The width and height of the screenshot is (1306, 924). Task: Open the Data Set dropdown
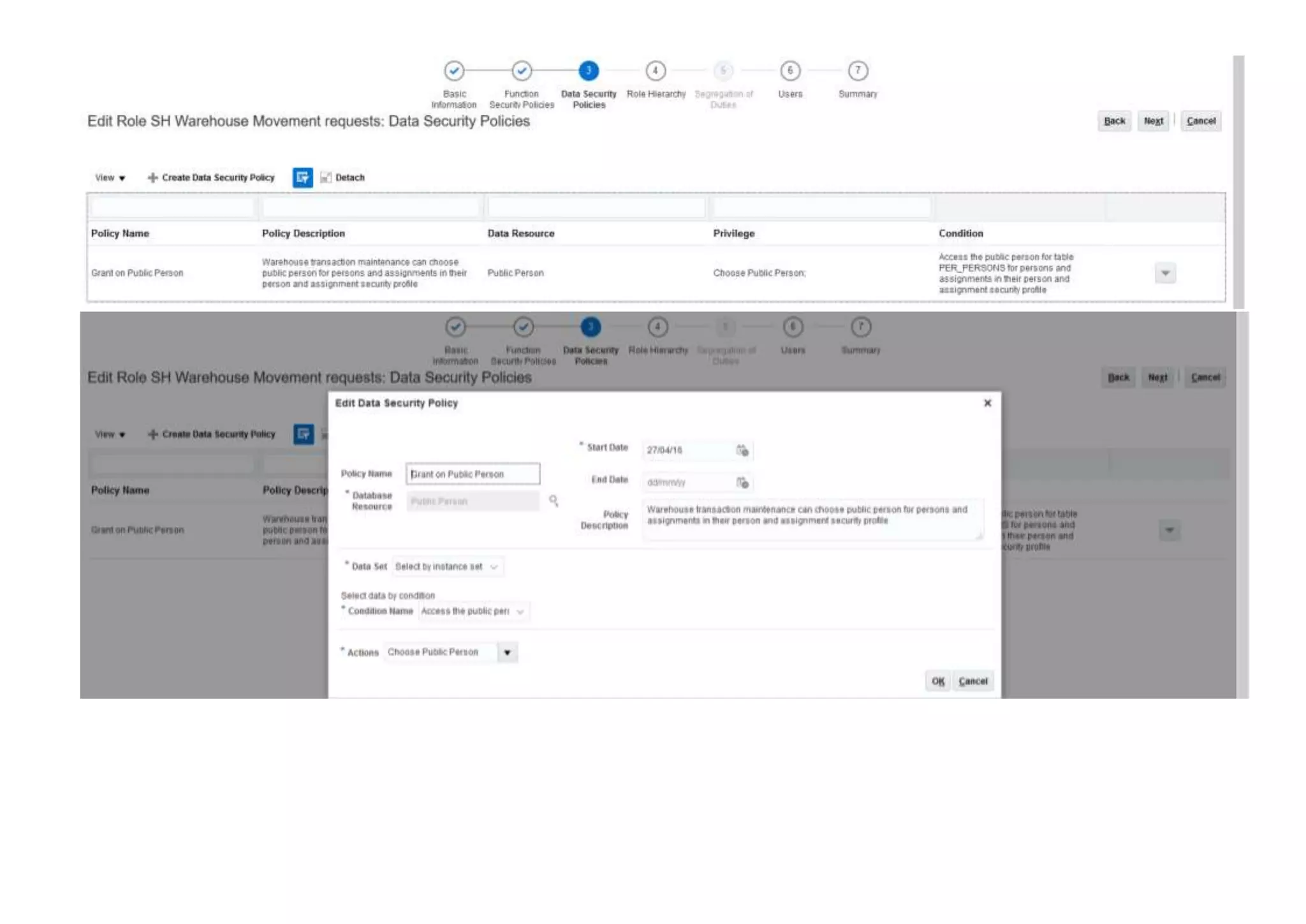click(x=494, y=567)
